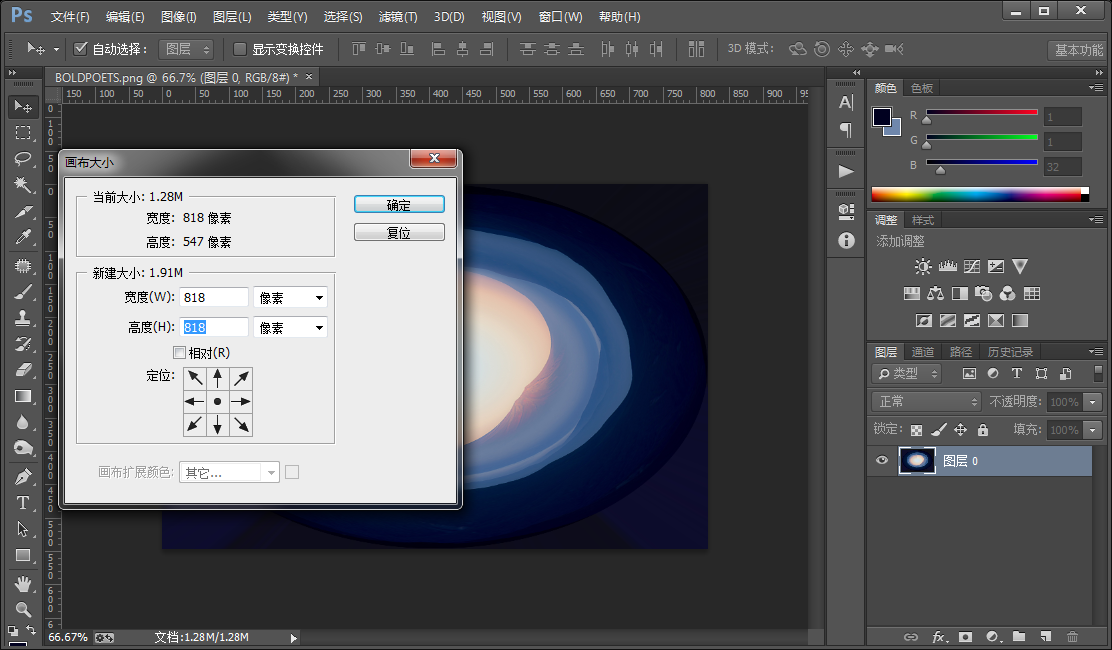Select the Zoom tool in toolbar
1112x650 pixels.
pyautogui.click(x=23, y=609)
